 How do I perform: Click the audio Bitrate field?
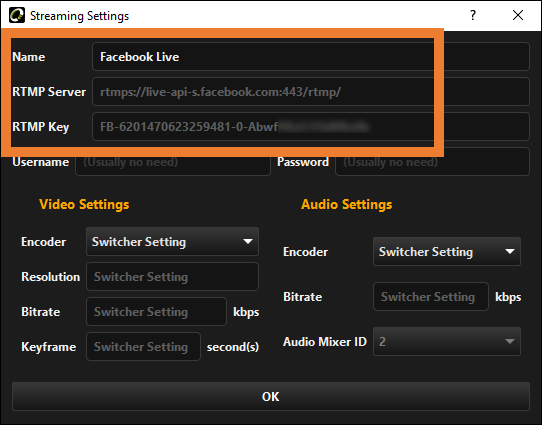[x=431, y=296]
